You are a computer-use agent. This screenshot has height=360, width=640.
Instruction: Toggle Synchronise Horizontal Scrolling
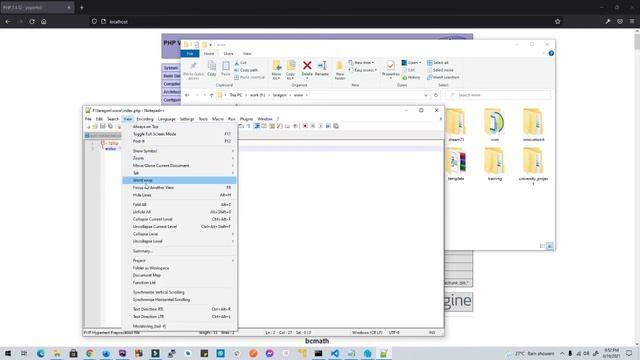coord(179,300)
